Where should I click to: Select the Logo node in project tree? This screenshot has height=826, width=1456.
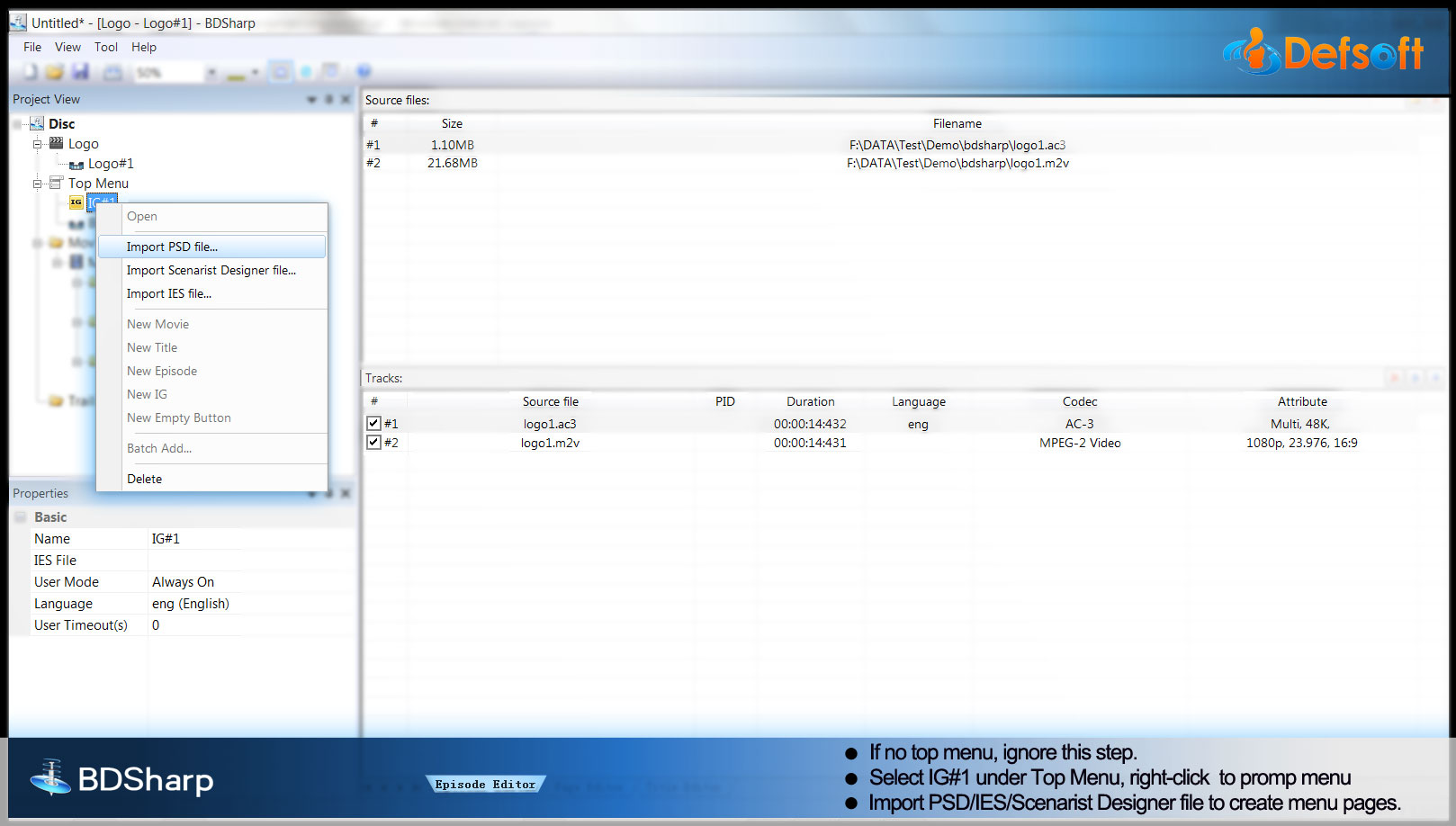coord(84,144)
